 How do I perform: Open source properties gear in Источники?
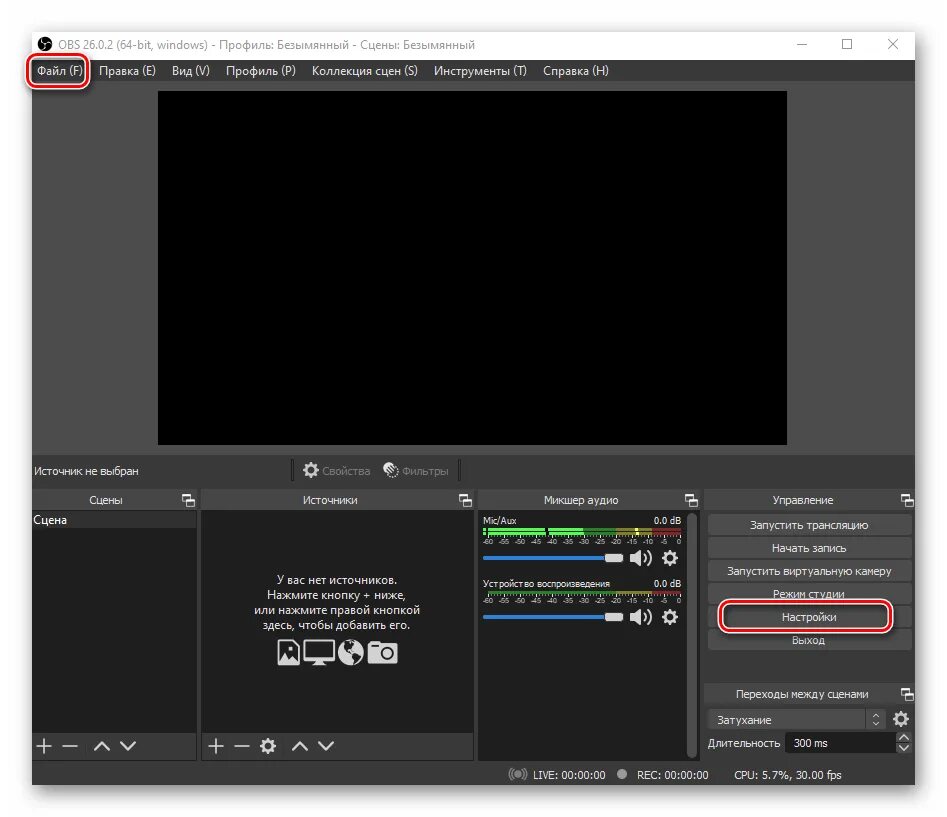point(268,746)
